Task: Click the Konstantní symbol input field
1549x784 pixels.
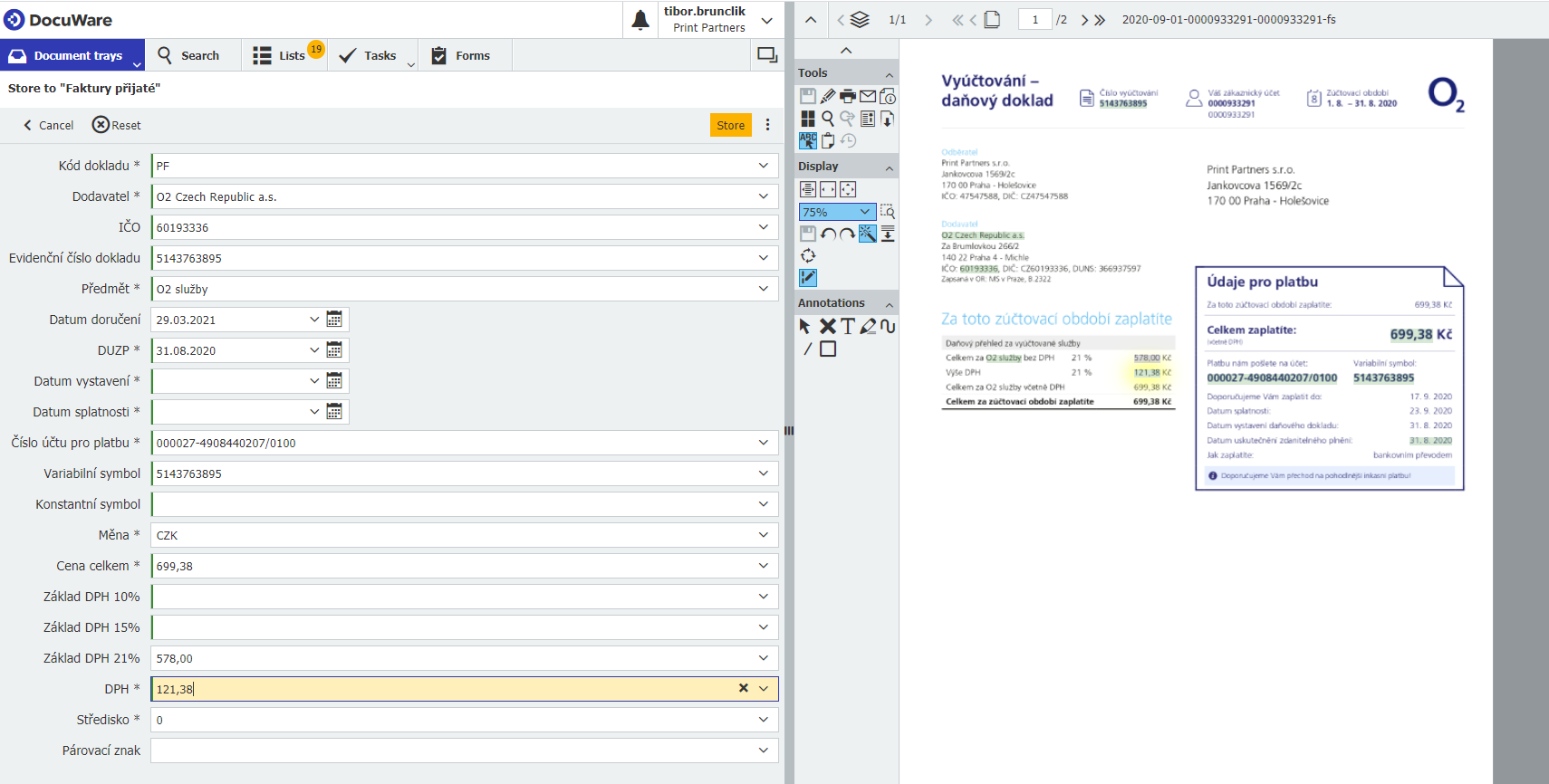Action: point(465,504)
